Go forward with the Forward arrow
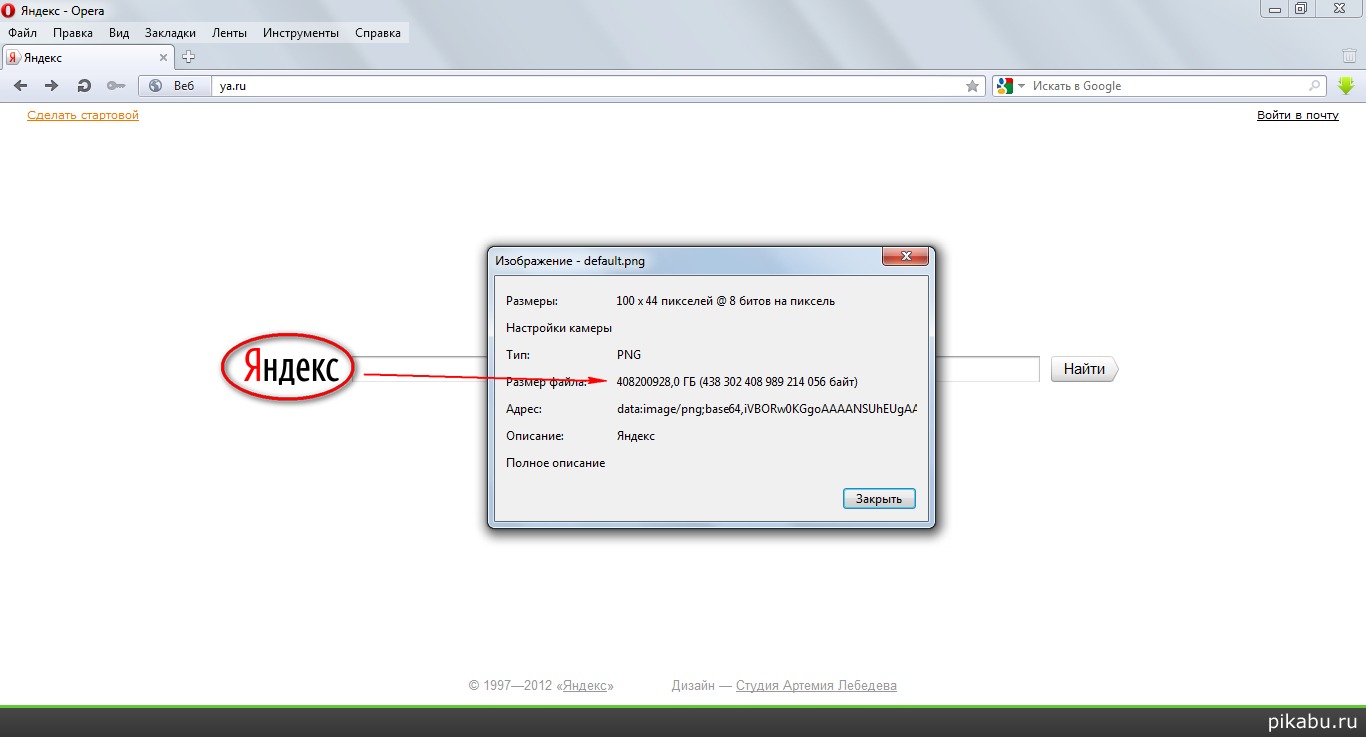The height and width of the screenshot is (737, 1366). [51, 86]
